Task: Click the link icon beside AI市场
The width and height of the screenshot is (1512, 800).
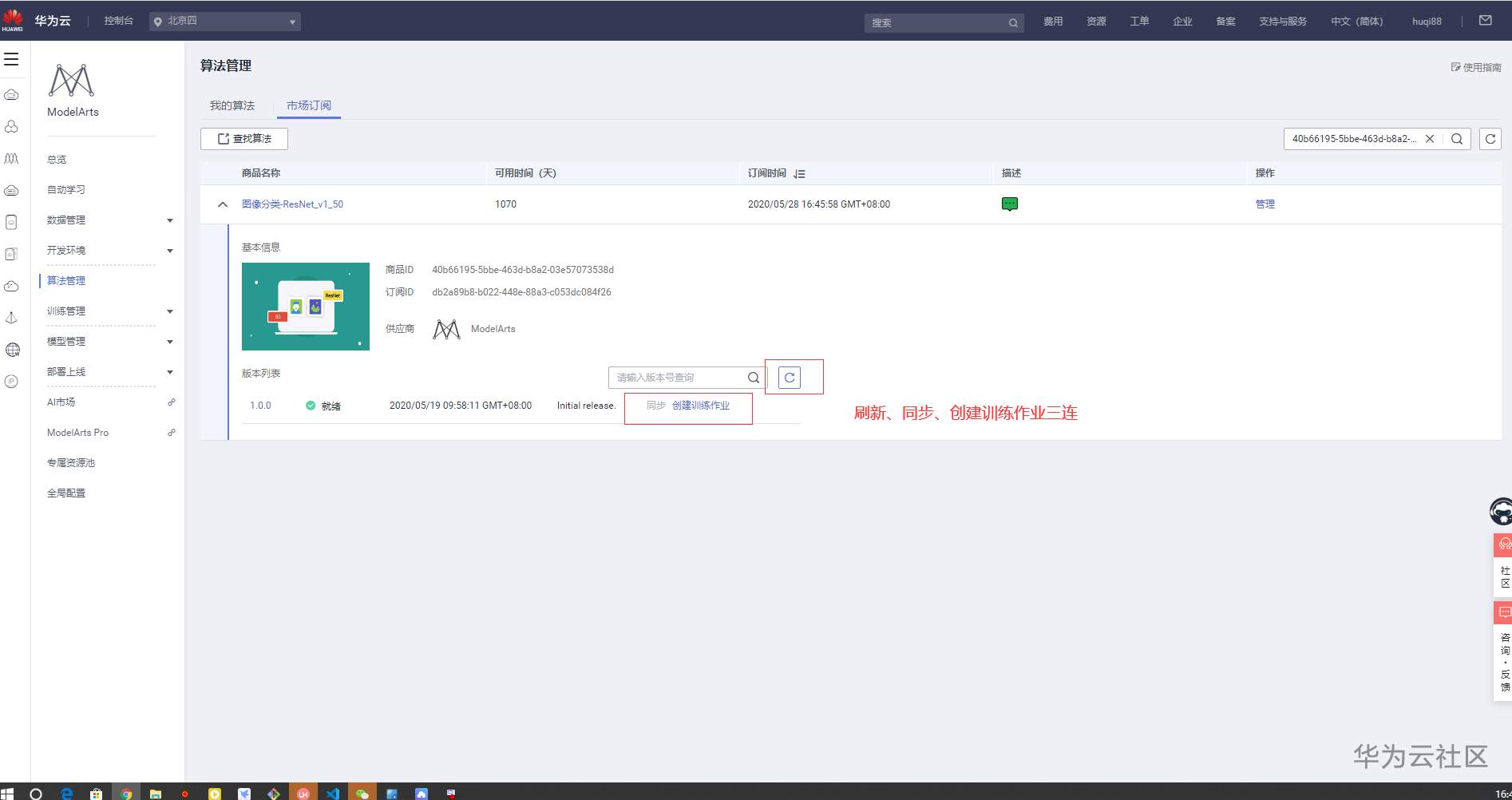Action: [x=171, y=402]
